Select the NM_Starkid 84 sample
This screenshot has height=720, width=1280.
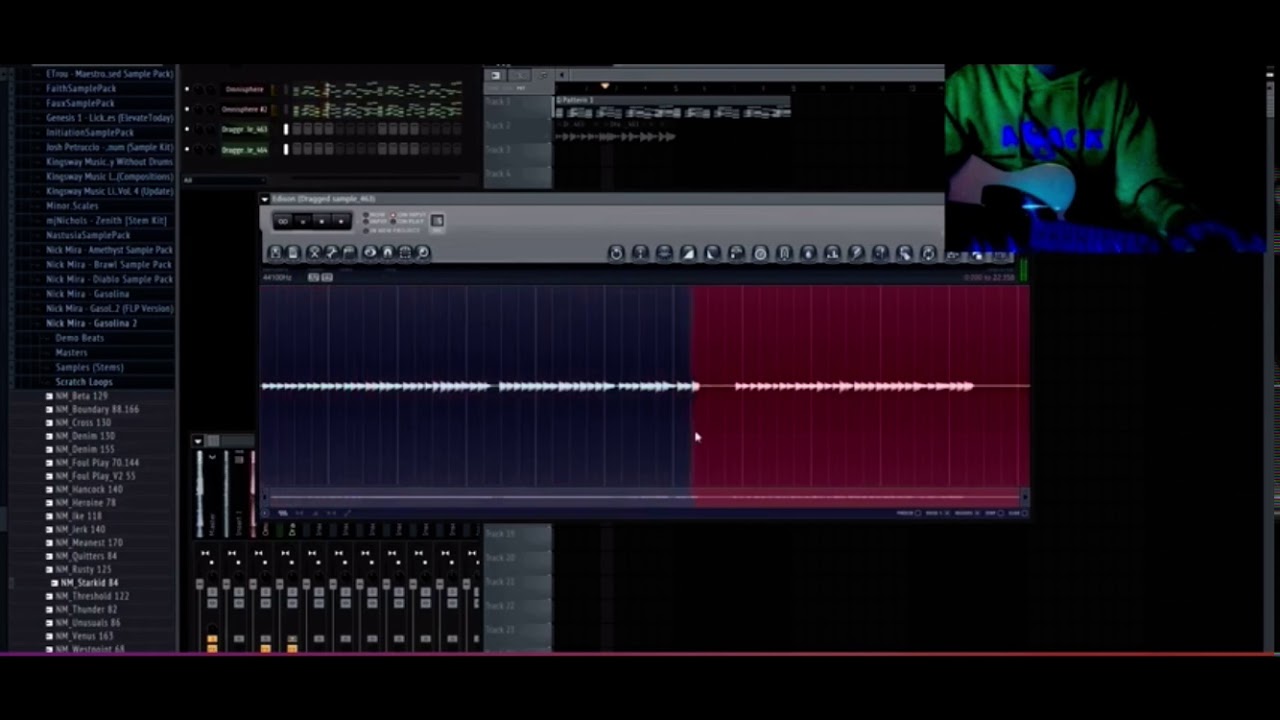[x=89, y=582]
